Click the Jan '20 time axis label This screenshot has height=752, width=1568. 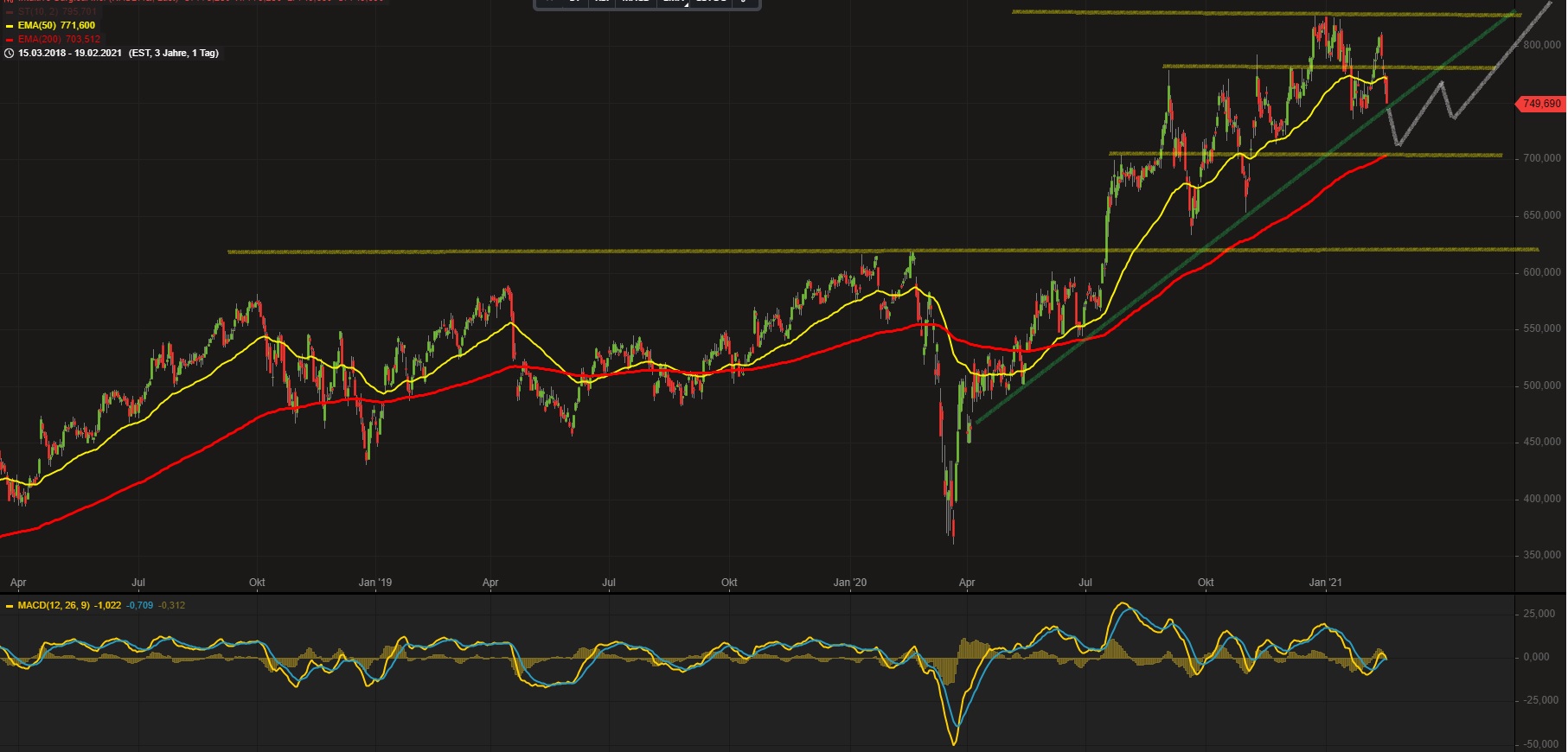[x=849, y=583]
